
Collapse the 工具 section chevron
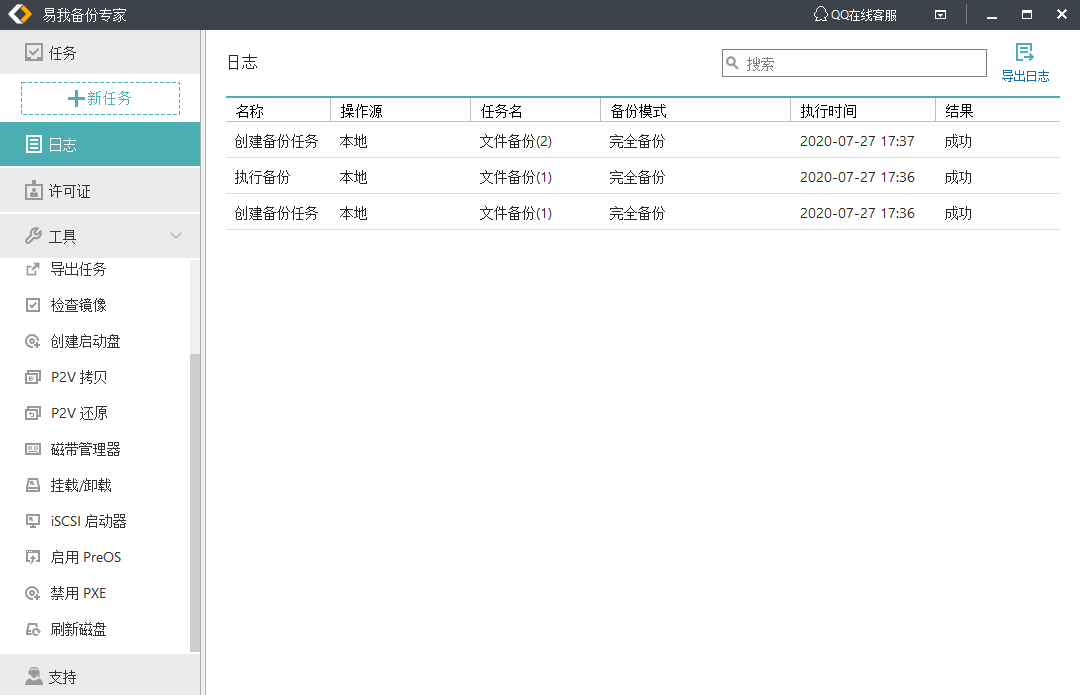pyautogui.click(x=176, y=236)
